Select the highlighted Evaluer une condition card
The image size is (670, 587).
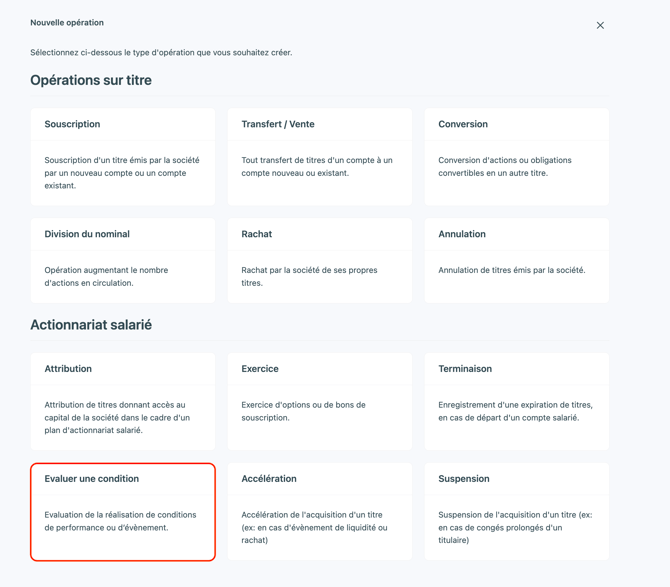pyautogui.click(x=123, y=512)
